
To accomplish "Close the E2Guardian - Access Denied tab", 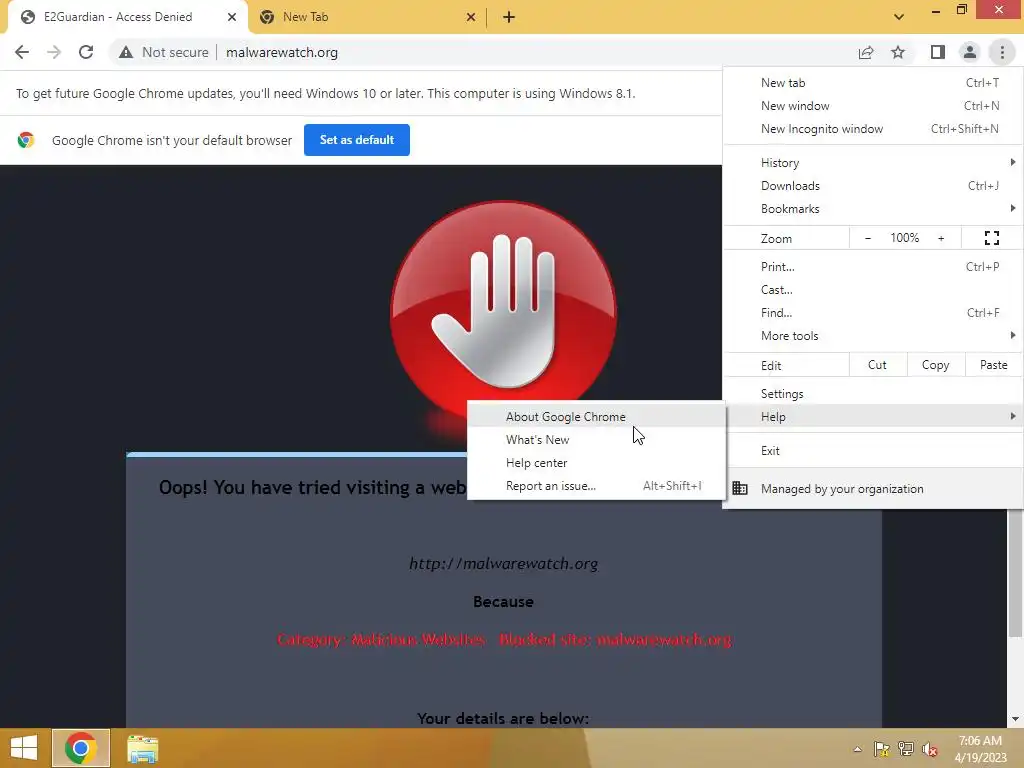I will coord(232,17).
